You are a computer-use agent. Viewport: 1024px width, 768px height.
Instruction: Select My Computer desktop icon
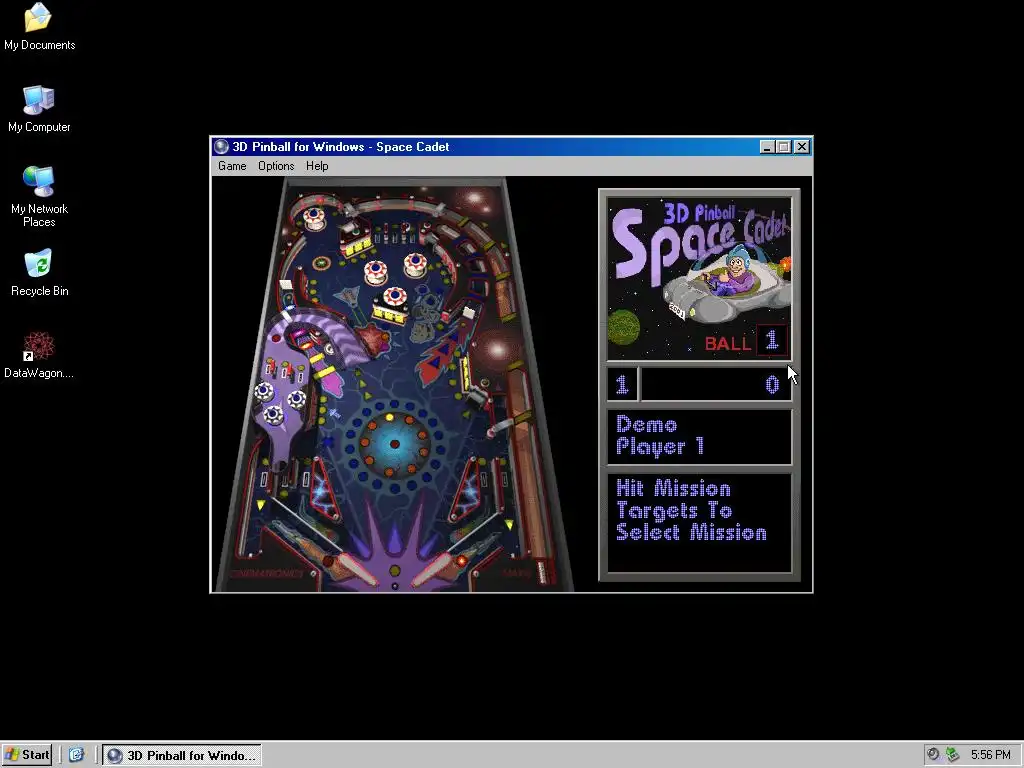[x=39, y=109]
